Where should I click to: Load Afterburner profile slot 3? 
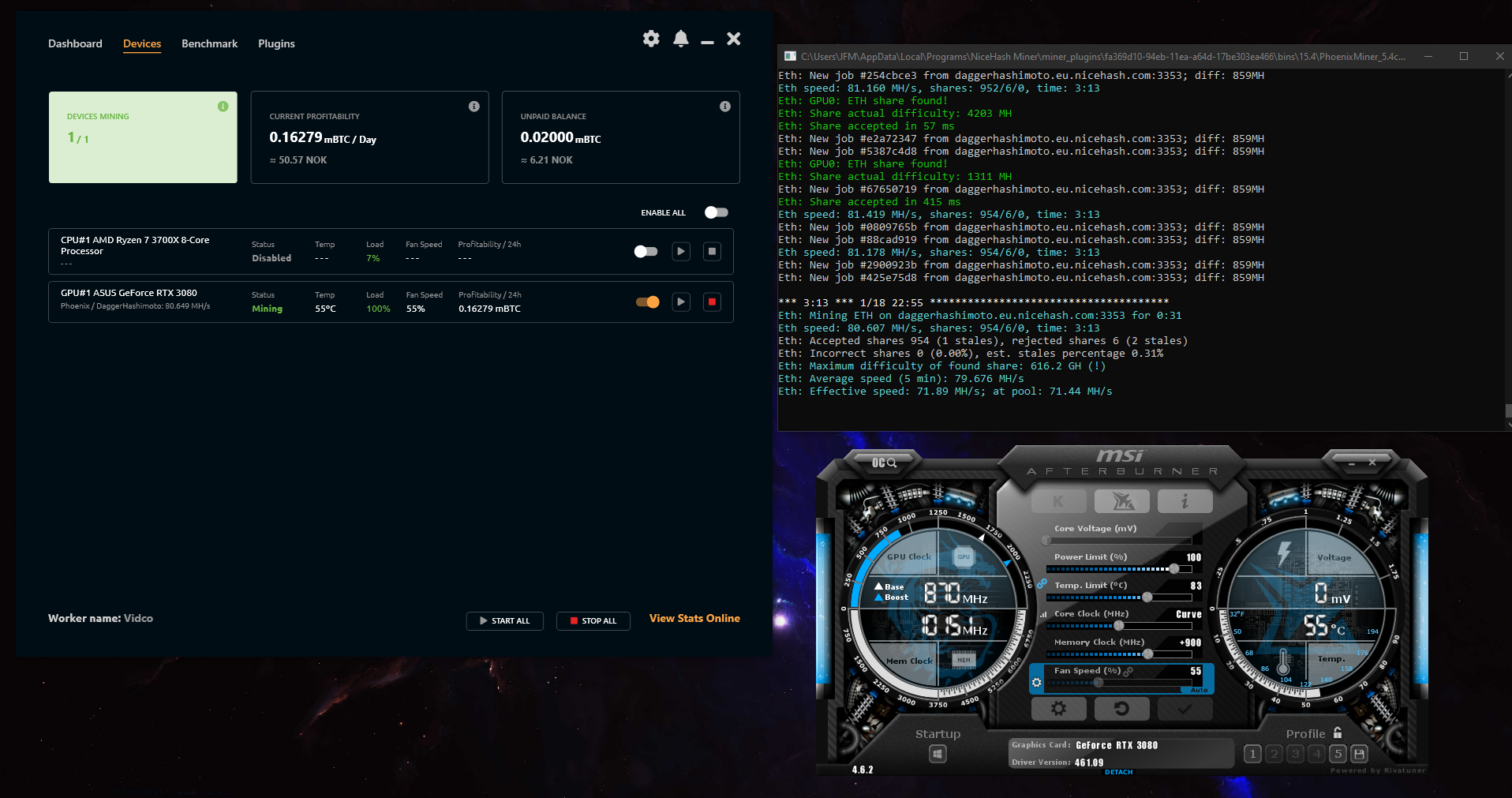(x=1295, y=754)
